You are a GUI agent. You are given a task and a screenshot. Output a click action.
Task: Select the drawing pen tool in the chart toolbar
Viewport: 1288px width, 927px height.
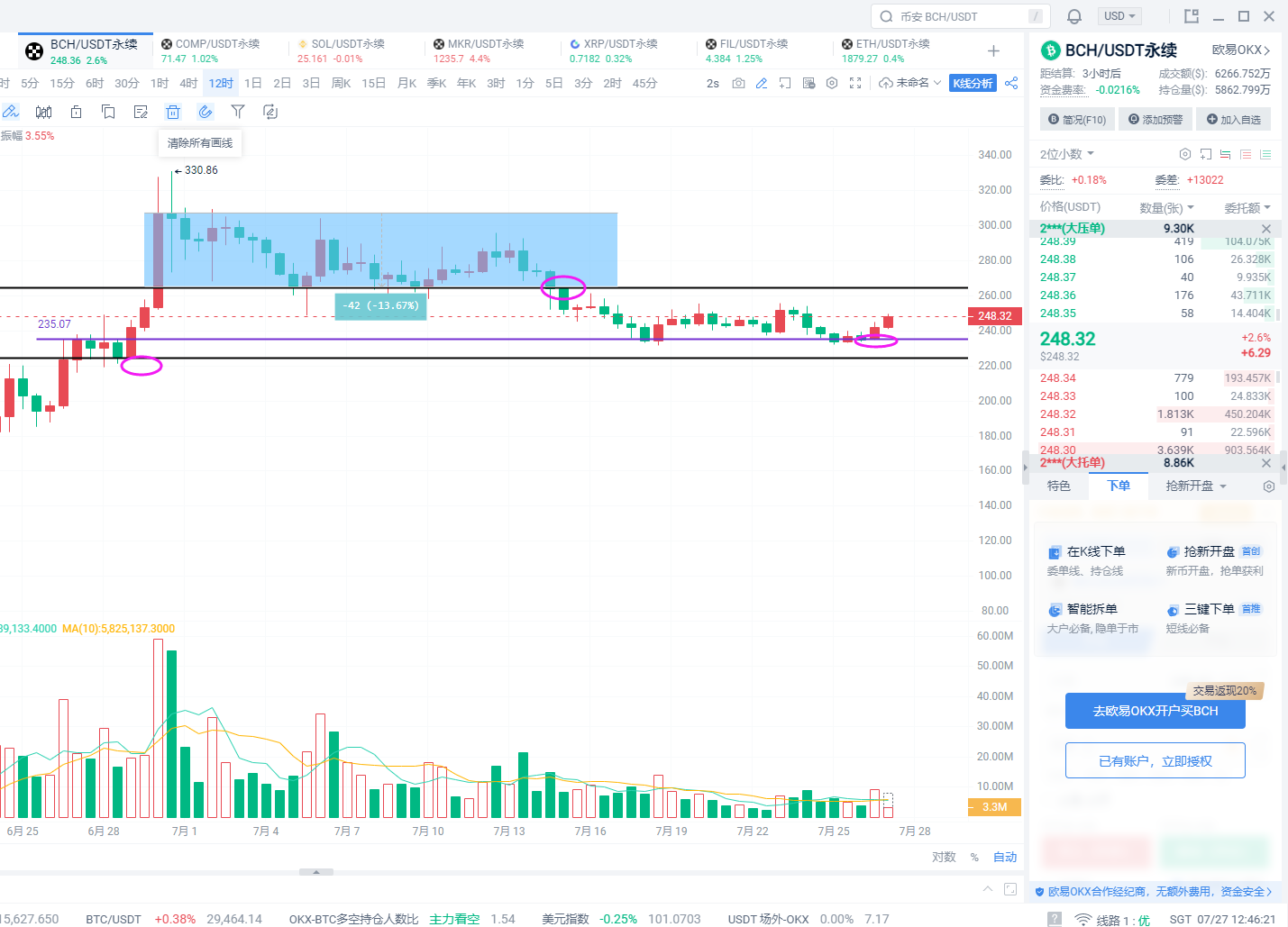pyautogui.click(x=11, y=112)
